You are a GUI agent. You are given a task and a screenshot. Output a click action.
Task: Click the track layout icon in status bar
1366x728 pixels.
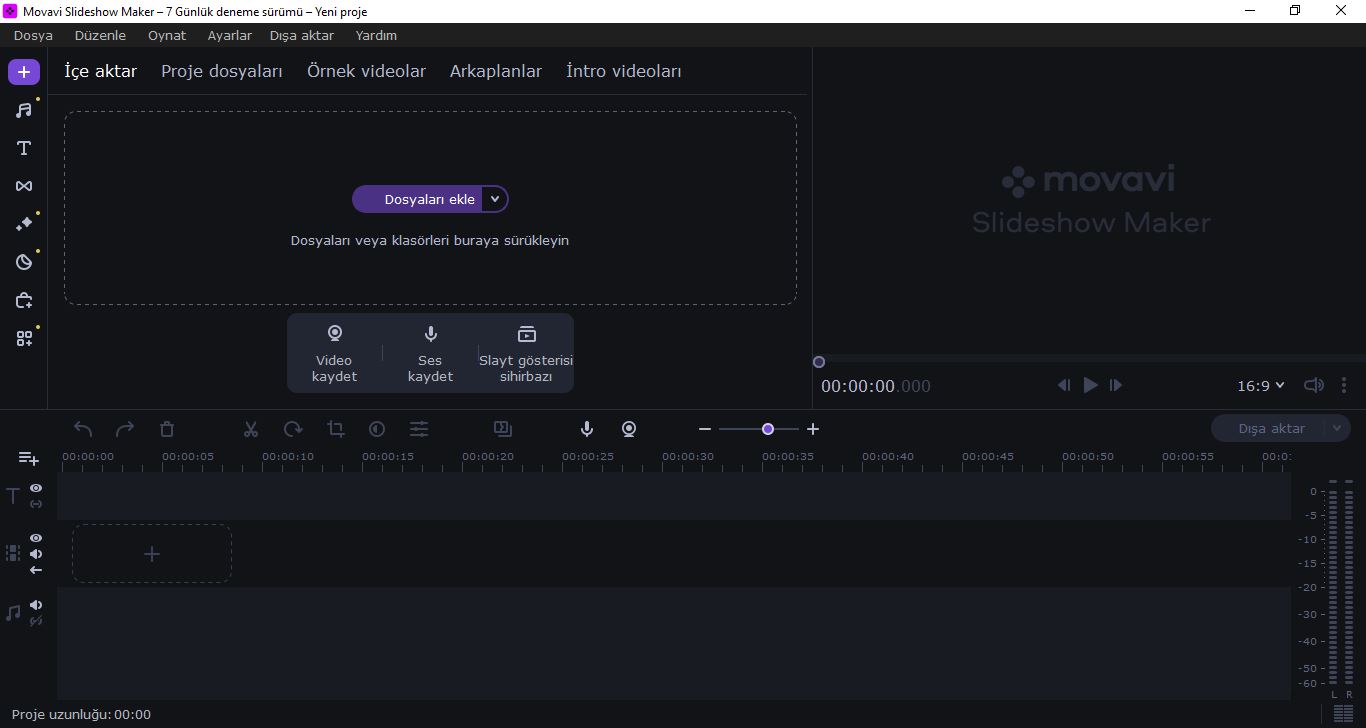pyautogui.click(x=1343, y=714)
